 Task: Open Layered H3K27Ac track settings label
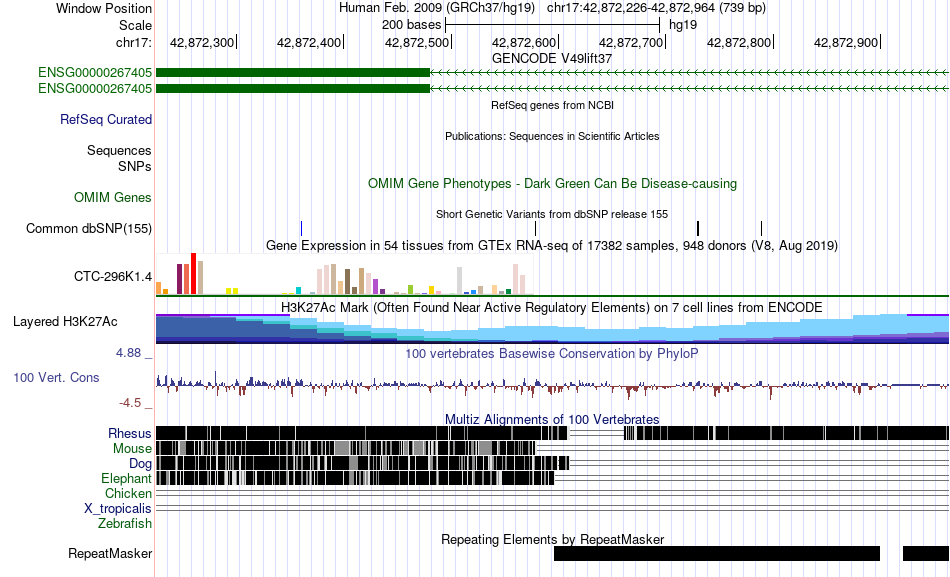tap(65, 321)
